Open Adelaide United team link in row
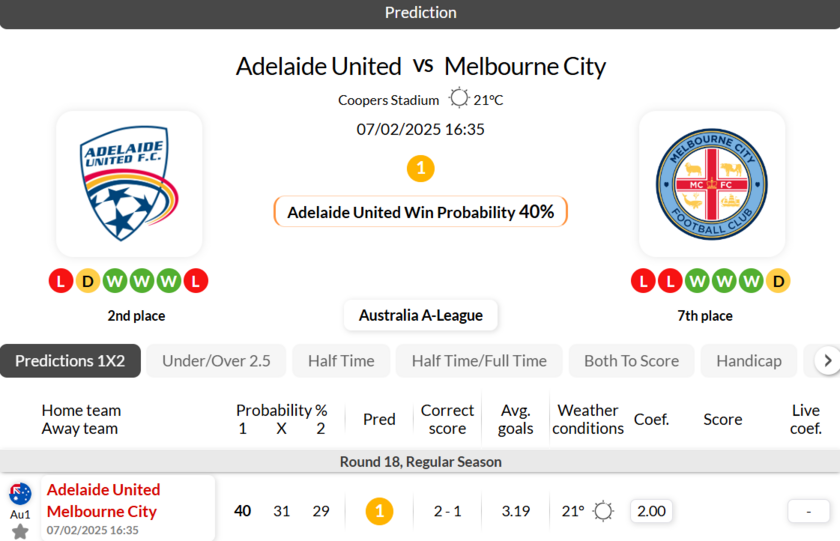Screen dimensions: 840x541 click(x=103, y=490)
